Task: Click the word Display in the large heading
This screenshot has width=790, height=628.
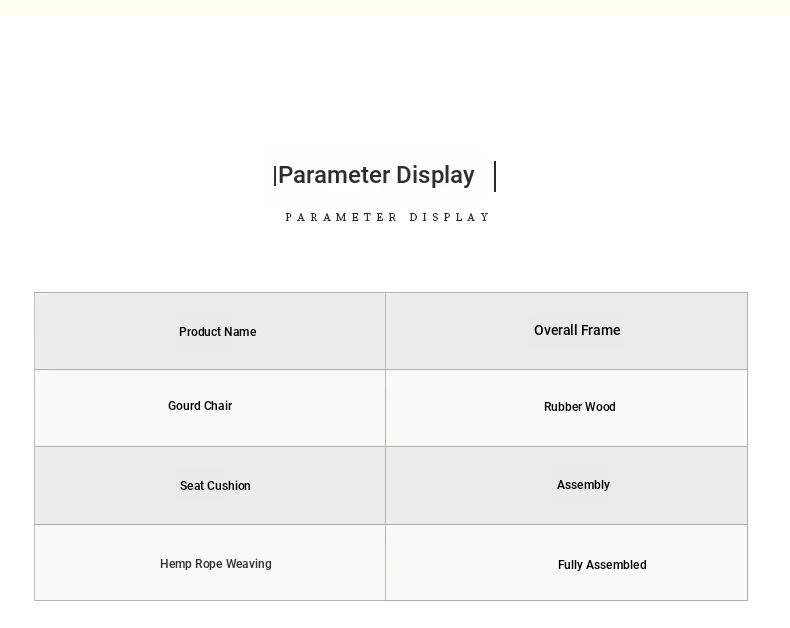Action: click(435, 176)
